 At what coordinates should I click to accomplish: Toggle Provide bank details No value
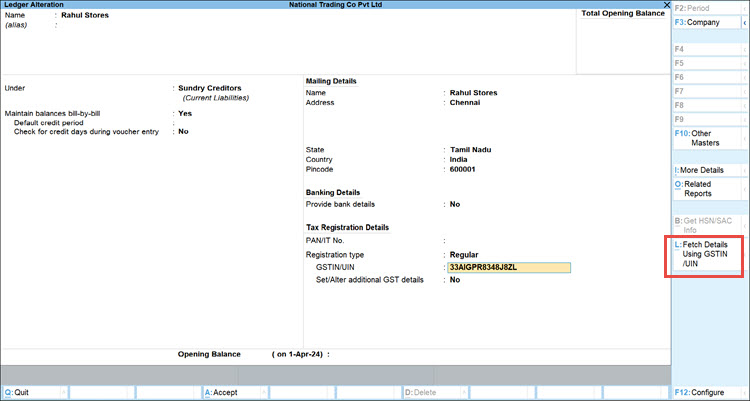pos(455,204)
